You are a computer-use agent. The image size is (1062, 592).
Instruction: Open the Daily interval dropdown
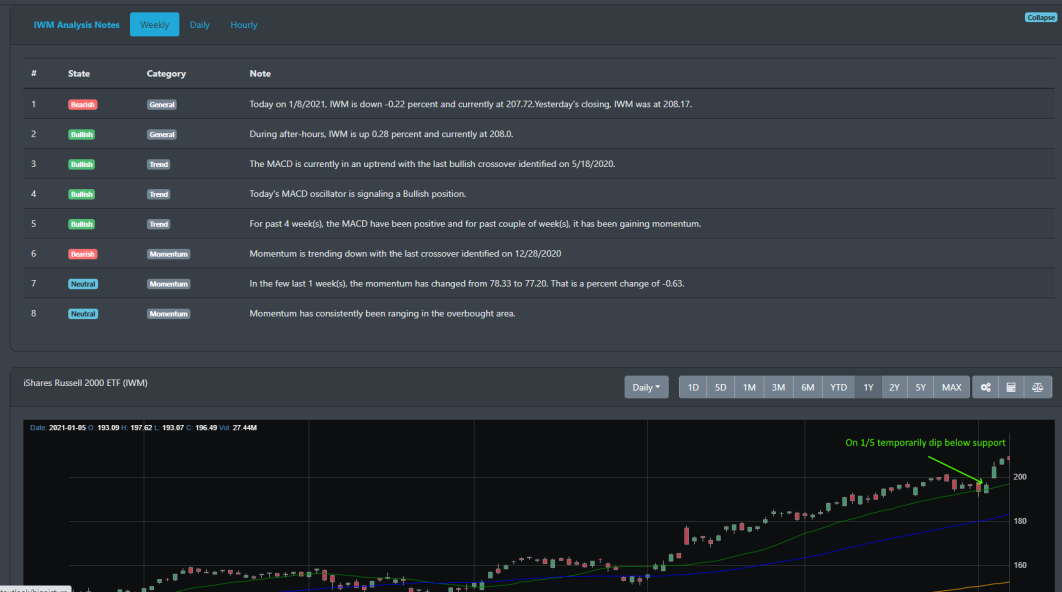[x=646, y=387]
